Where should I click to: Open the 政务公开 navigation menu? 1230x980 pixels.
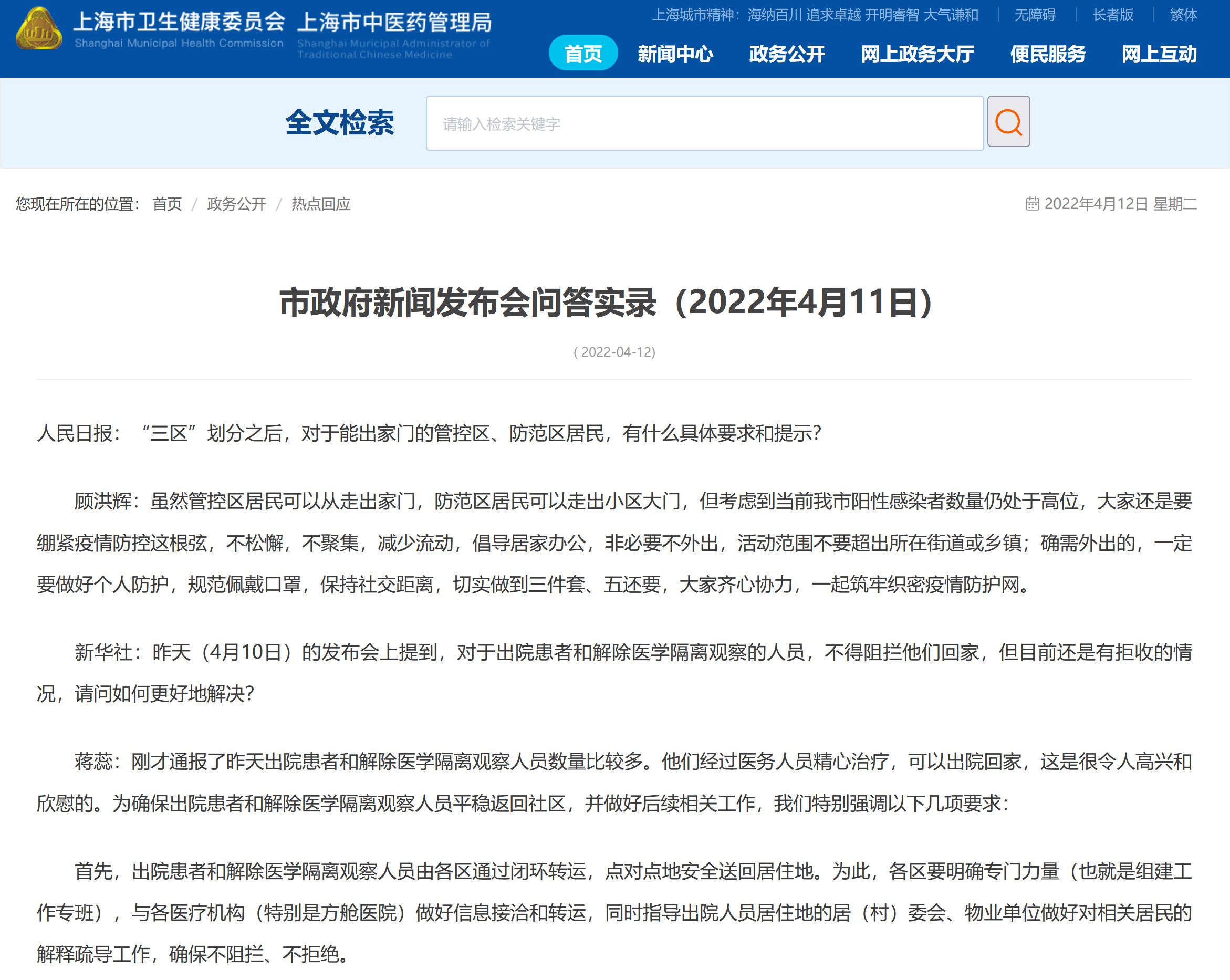coord(786,54)
